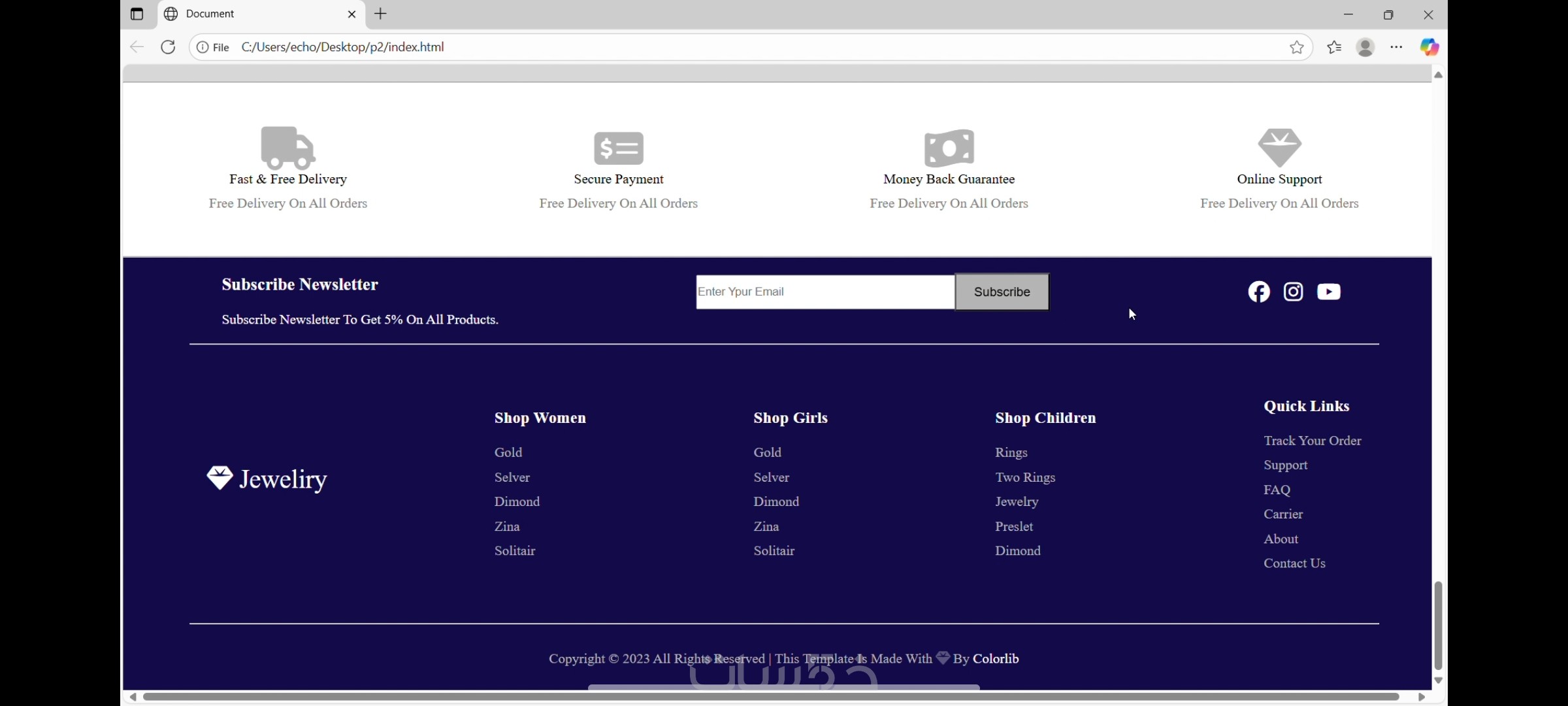Open the Facebook social icon
The image size is (1568, 706).
(1259, 292)
